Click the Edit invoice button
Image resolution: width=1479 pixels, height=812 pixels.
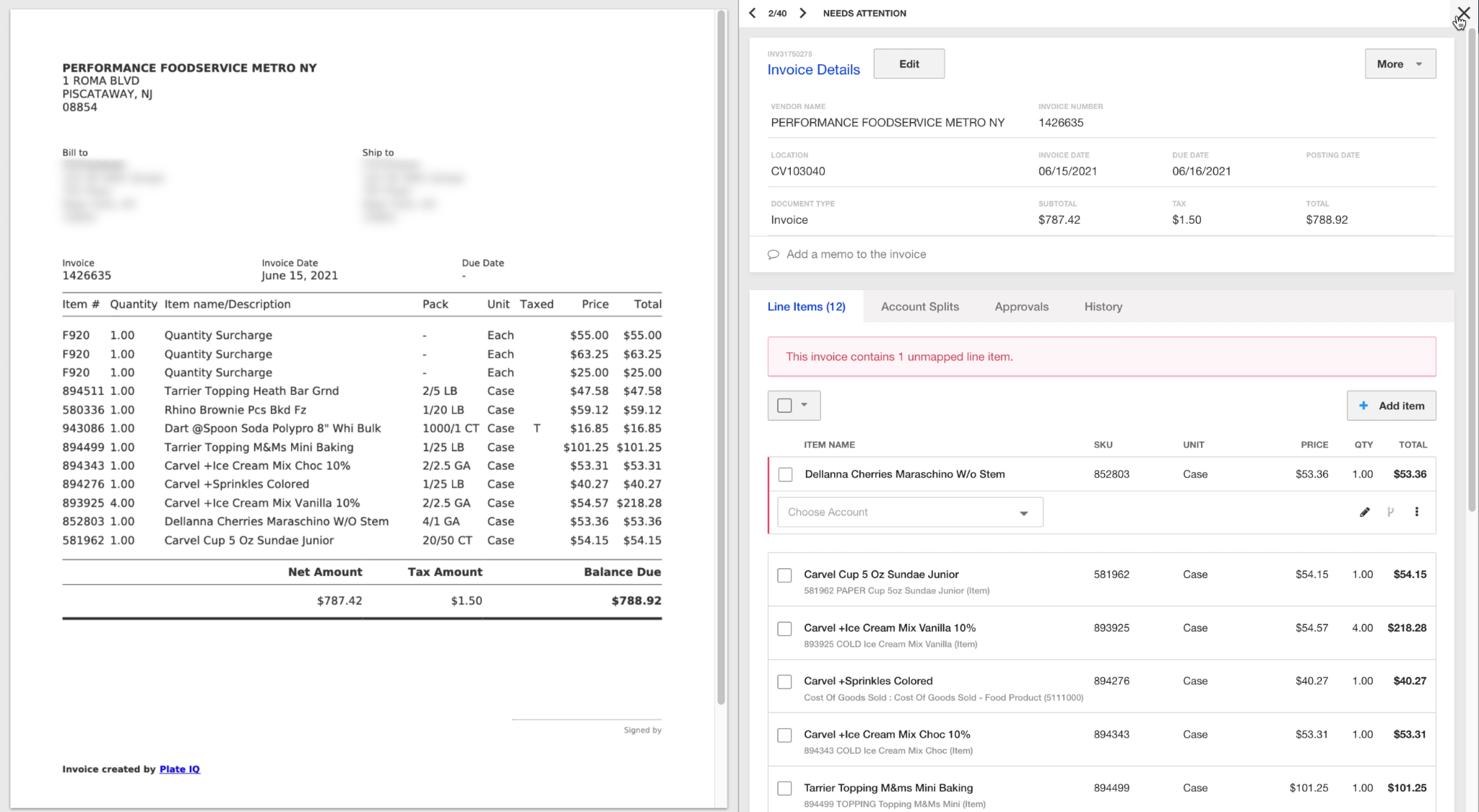tap(908, 64)
